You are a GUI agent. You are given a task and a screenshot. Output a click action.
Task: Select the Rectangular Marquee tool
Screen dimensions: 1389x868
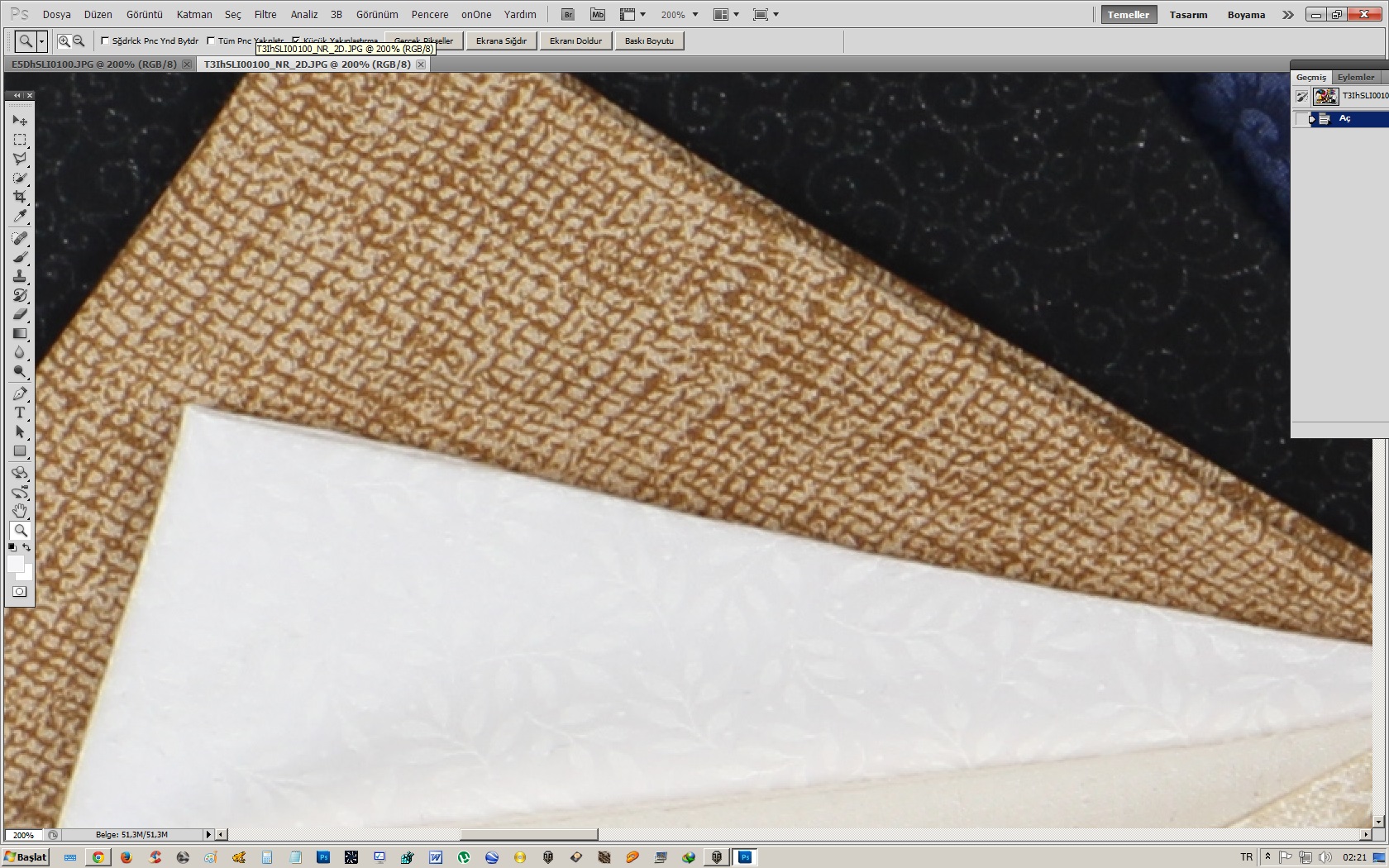tap(20, 140)
